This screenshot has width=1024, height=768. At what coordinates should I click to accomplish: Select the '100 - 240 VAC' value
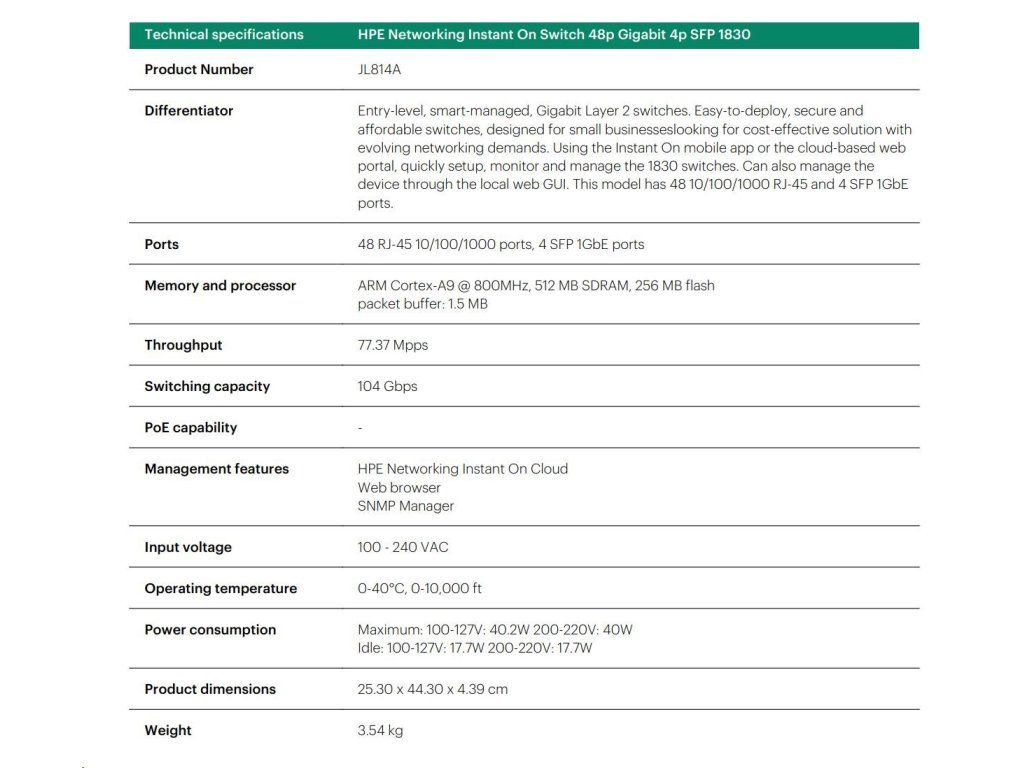403,547
